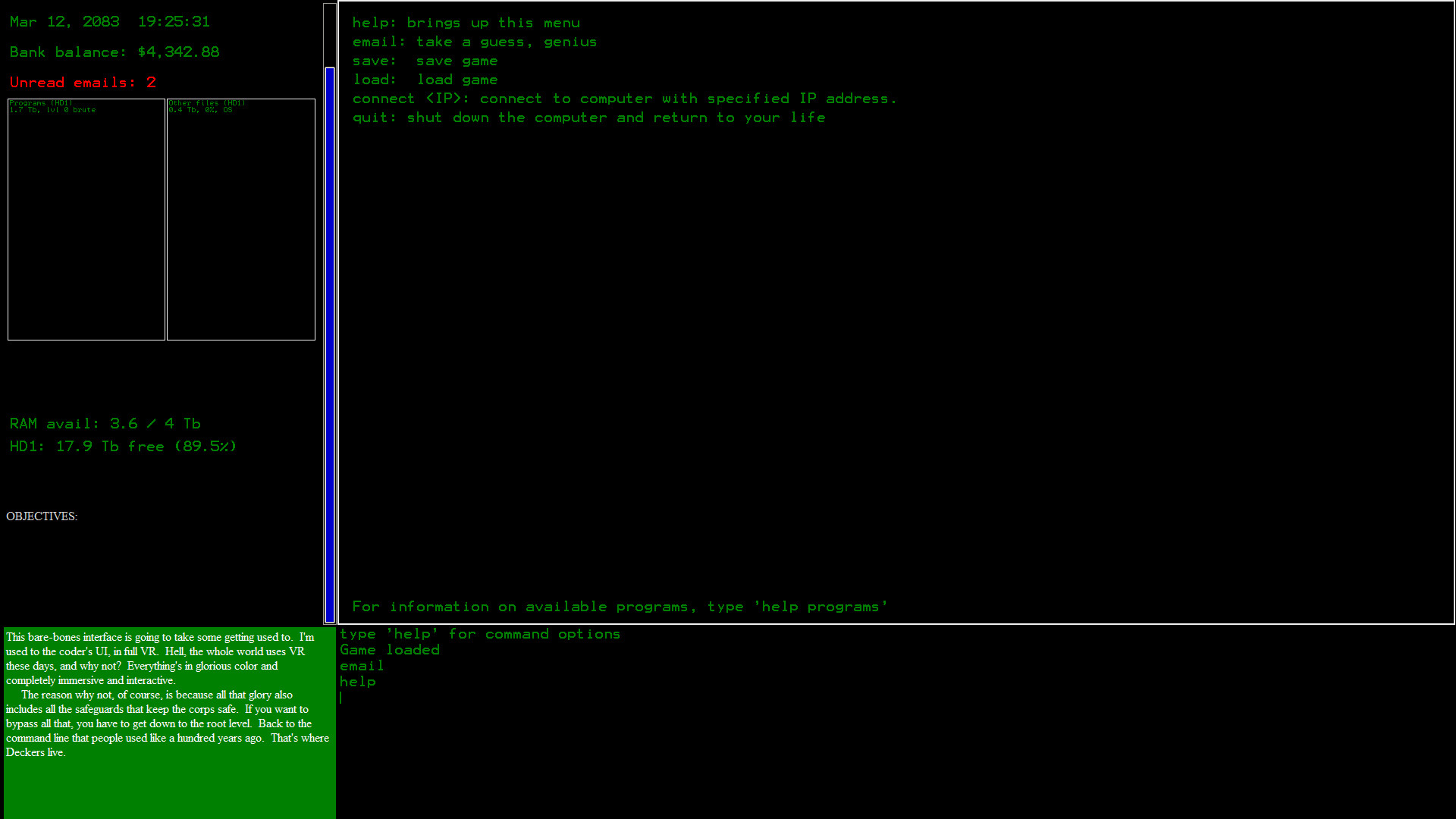Click the RAM avail status line

[x=104, y=423]
